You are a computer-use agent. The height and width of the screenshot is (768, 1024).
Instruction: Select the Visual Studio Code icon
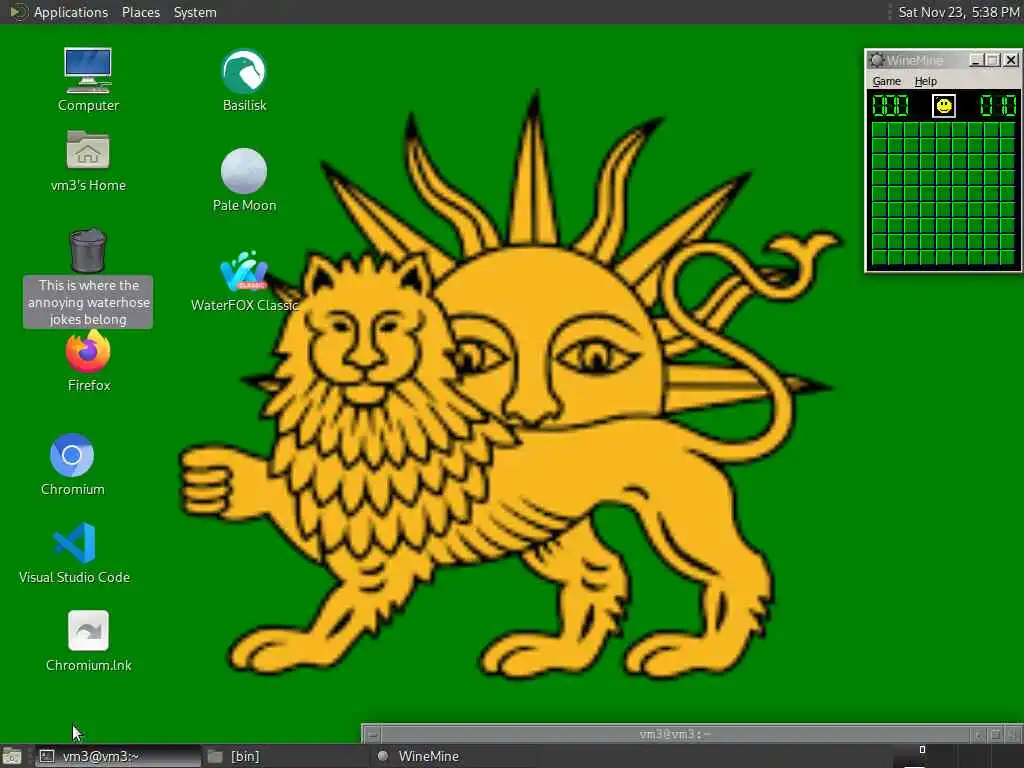[x=74, y=543]
